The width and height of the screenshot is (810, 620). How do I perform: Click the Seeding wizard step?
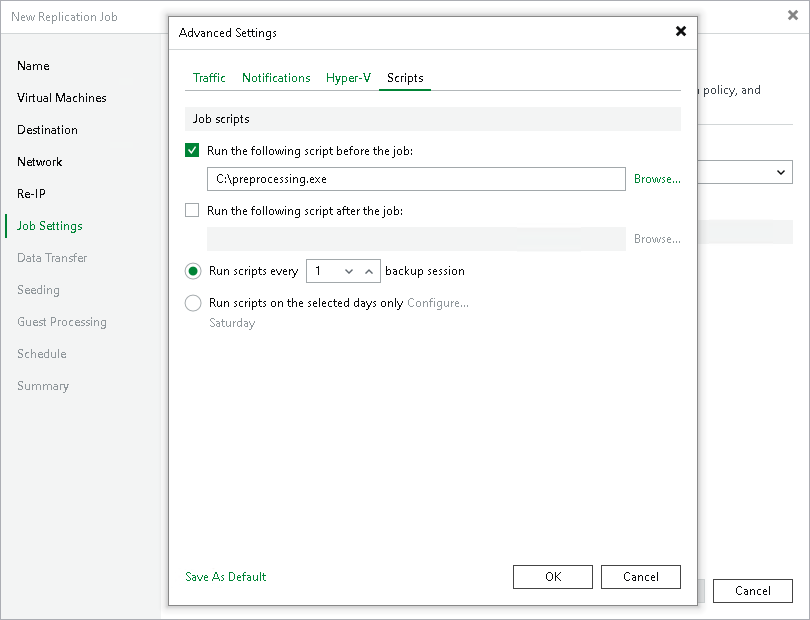click(38, 290)
